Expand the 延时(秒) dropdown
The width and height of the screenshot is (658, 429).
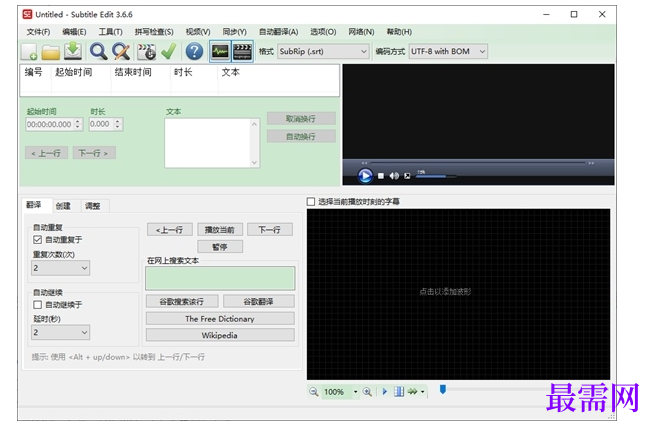click(61, 332)
